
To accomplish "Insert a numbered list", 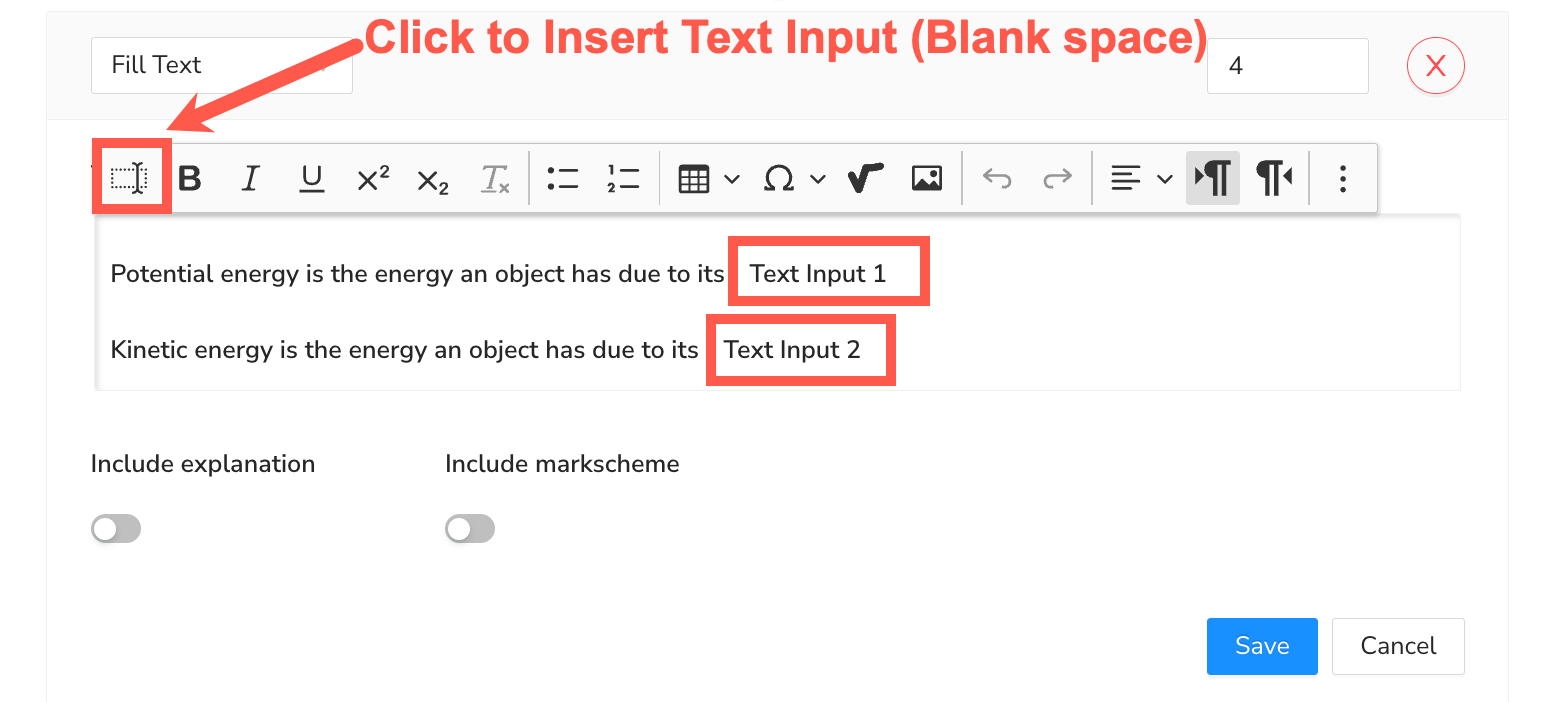I will click(x=623, y=179).
